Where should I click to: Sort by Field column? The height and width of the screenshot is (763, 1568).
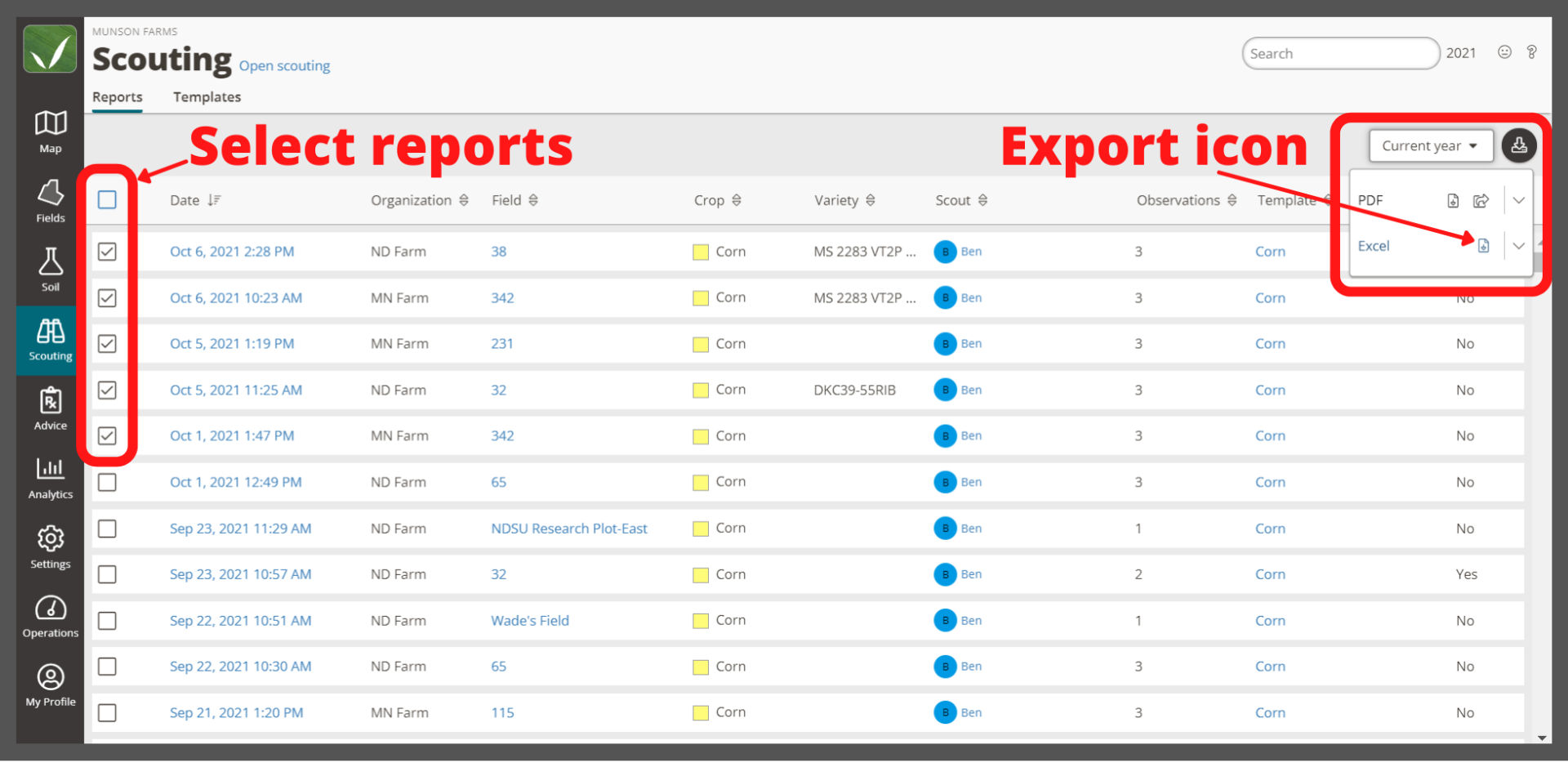point(533,200)
